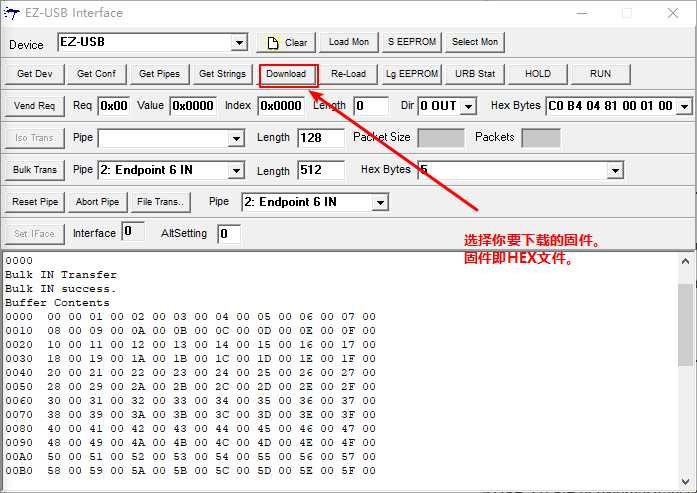The image size is (697, 493).
Task: Click the 'Buffer Contents' log line
Action: pyautogui.click(x=57, y=303)
